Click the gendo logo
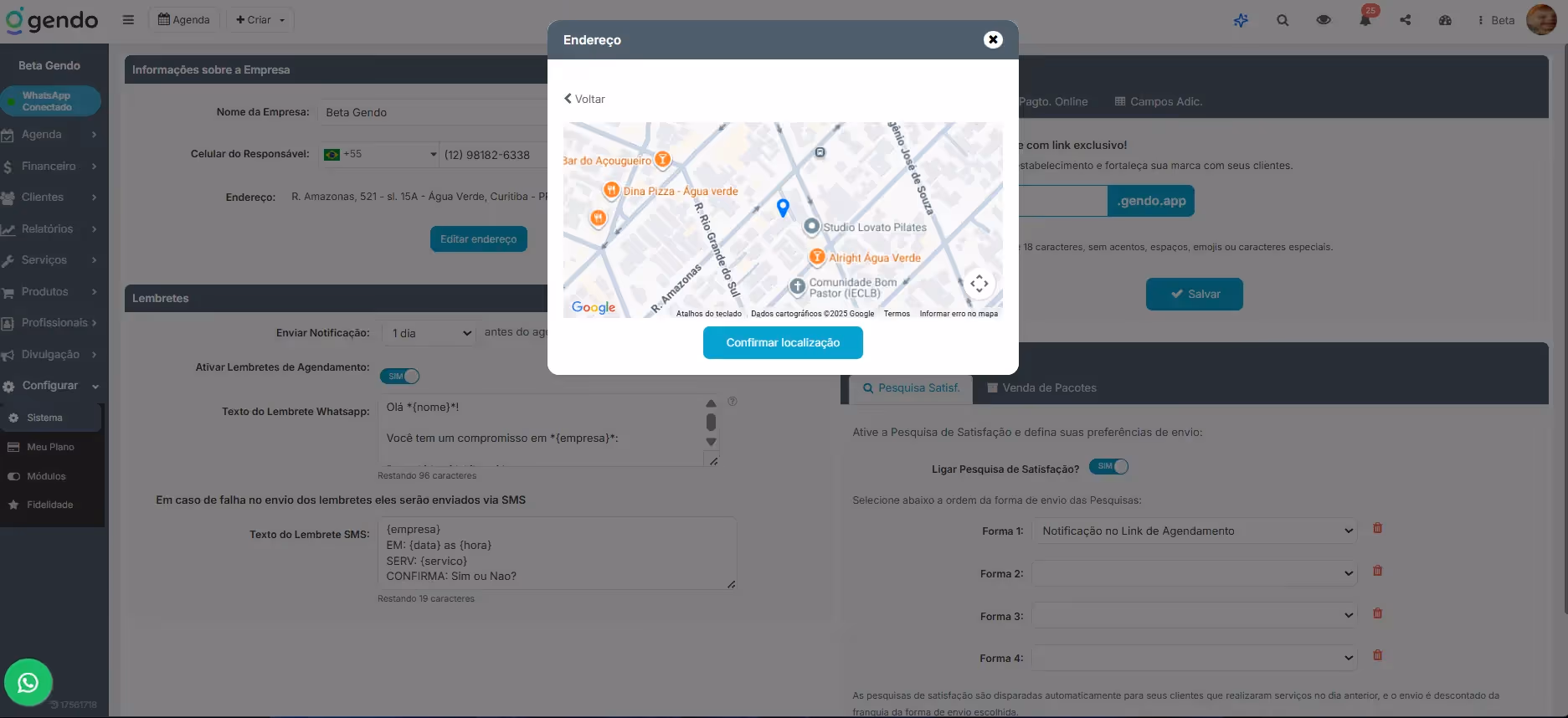The image size is (1568, 718). [x=52, y=21]
